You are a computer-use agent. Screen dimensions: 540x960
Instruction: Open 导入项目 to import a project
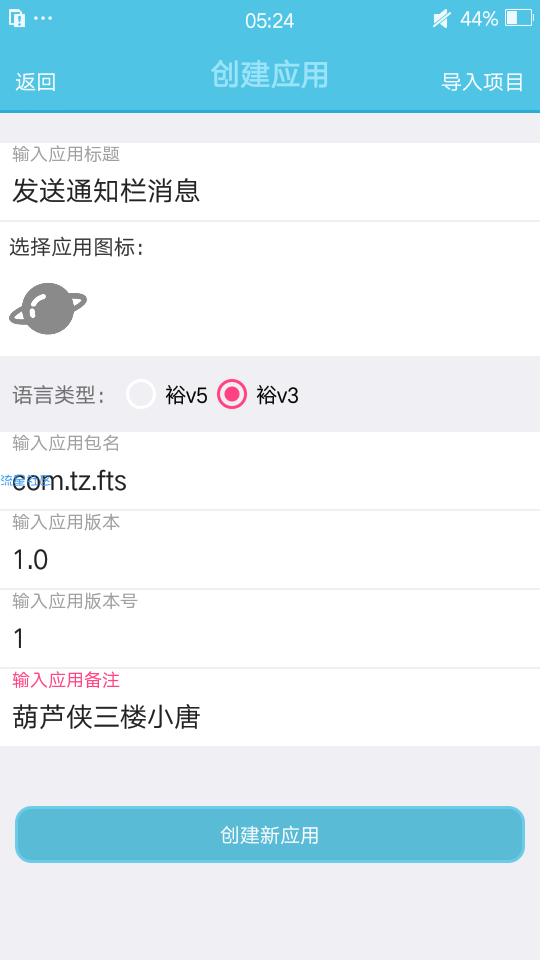pos(482,82)
